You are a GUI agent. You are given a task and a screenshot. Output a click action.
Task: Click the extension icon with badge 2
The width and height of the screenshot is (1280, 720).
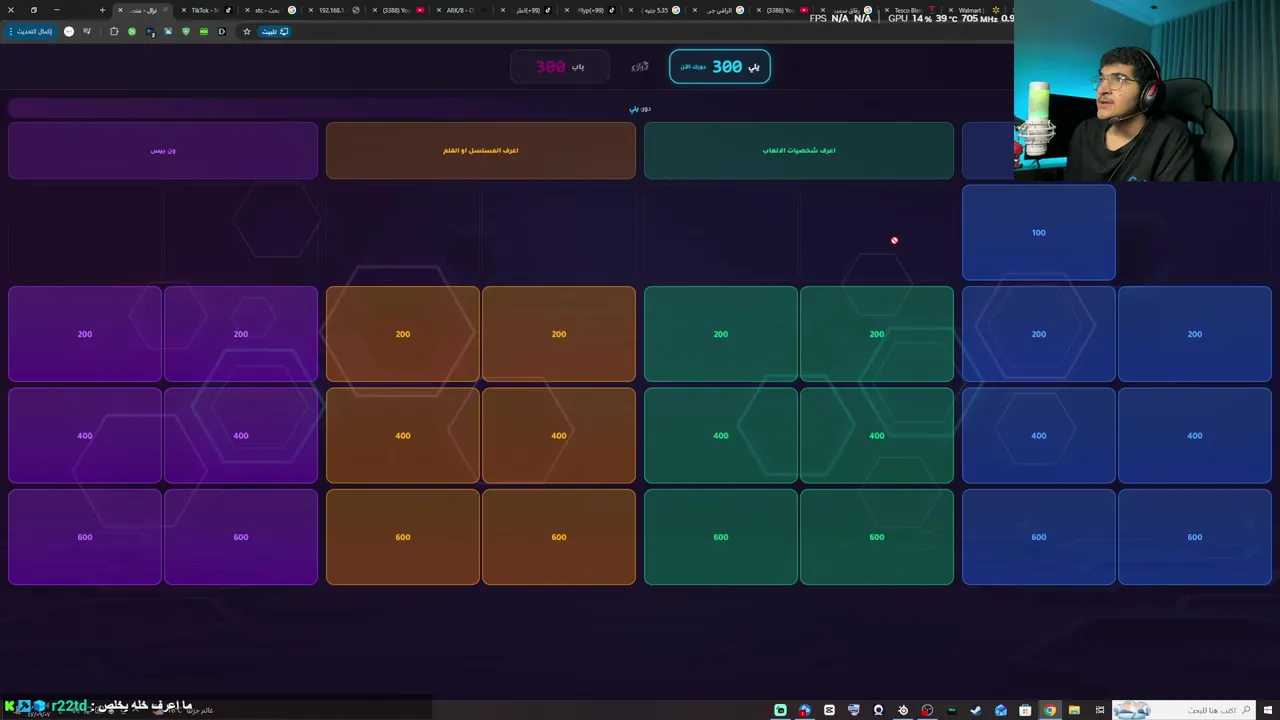[150, 32]
